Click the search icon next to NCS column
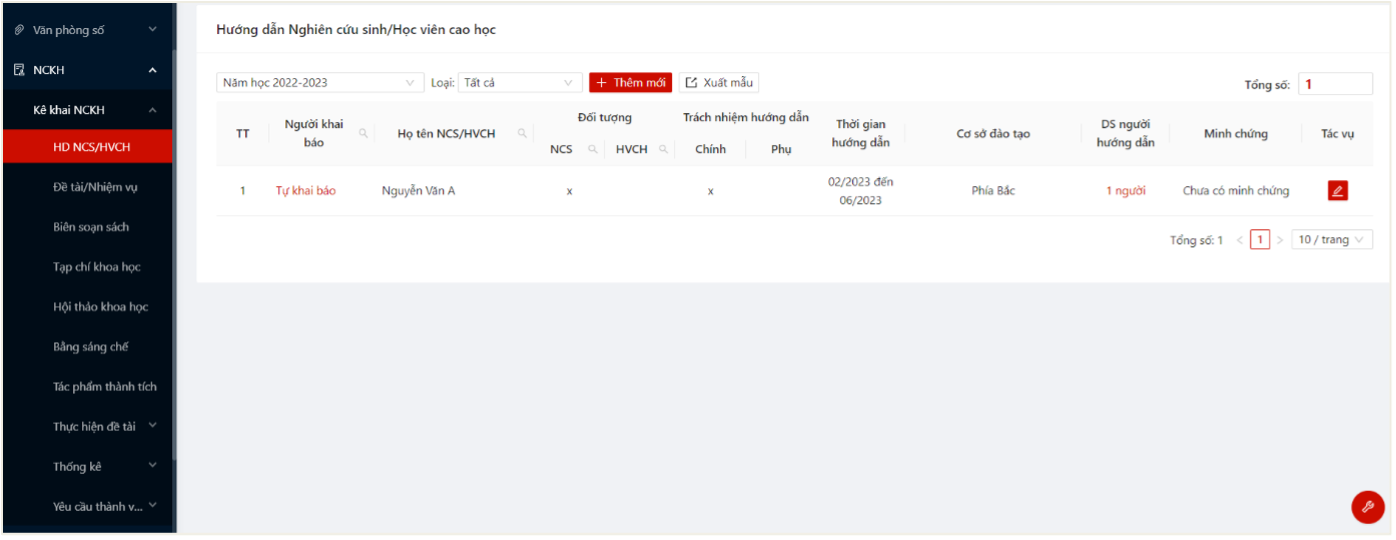The height and width of the screenshot is (540, 1396). (592, 149)
